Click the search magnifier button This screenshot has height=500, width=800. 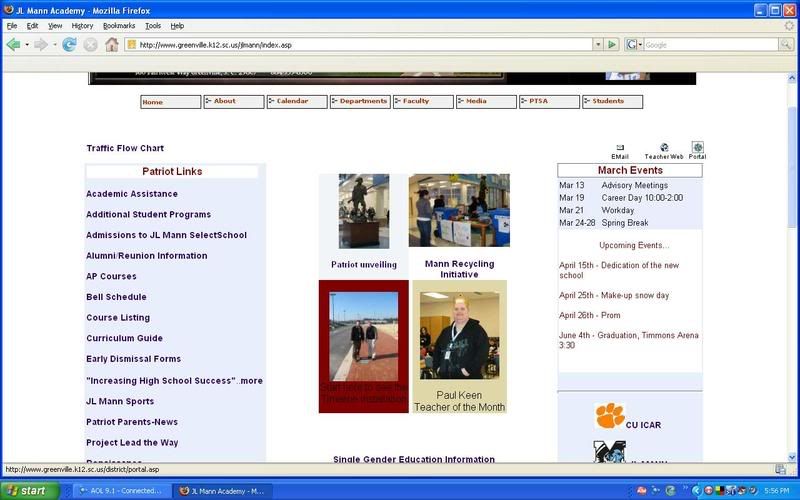pyautogui.click(x=786, y=45)
